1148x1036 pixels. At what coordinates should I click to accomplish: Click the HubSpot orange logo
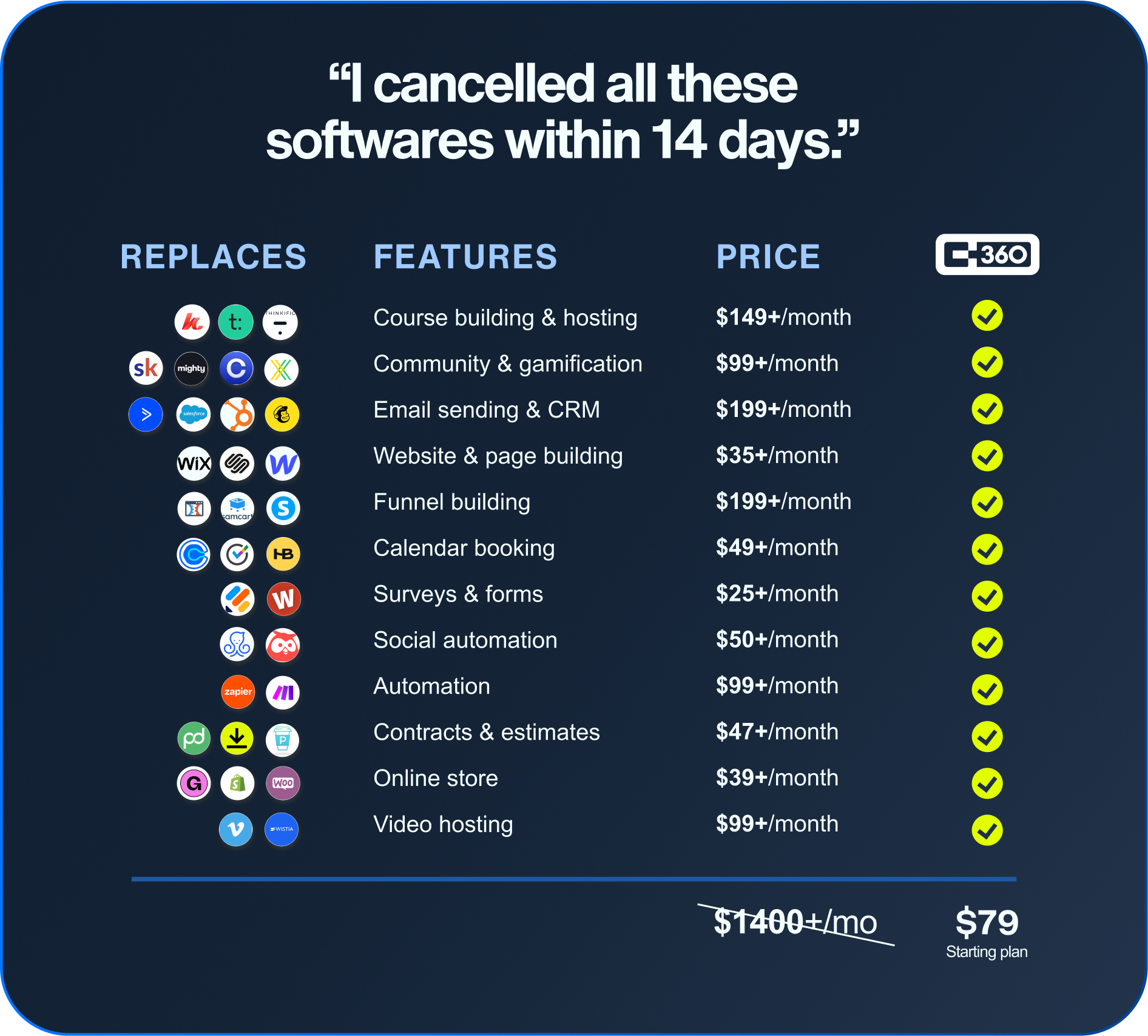pos(237,415)
